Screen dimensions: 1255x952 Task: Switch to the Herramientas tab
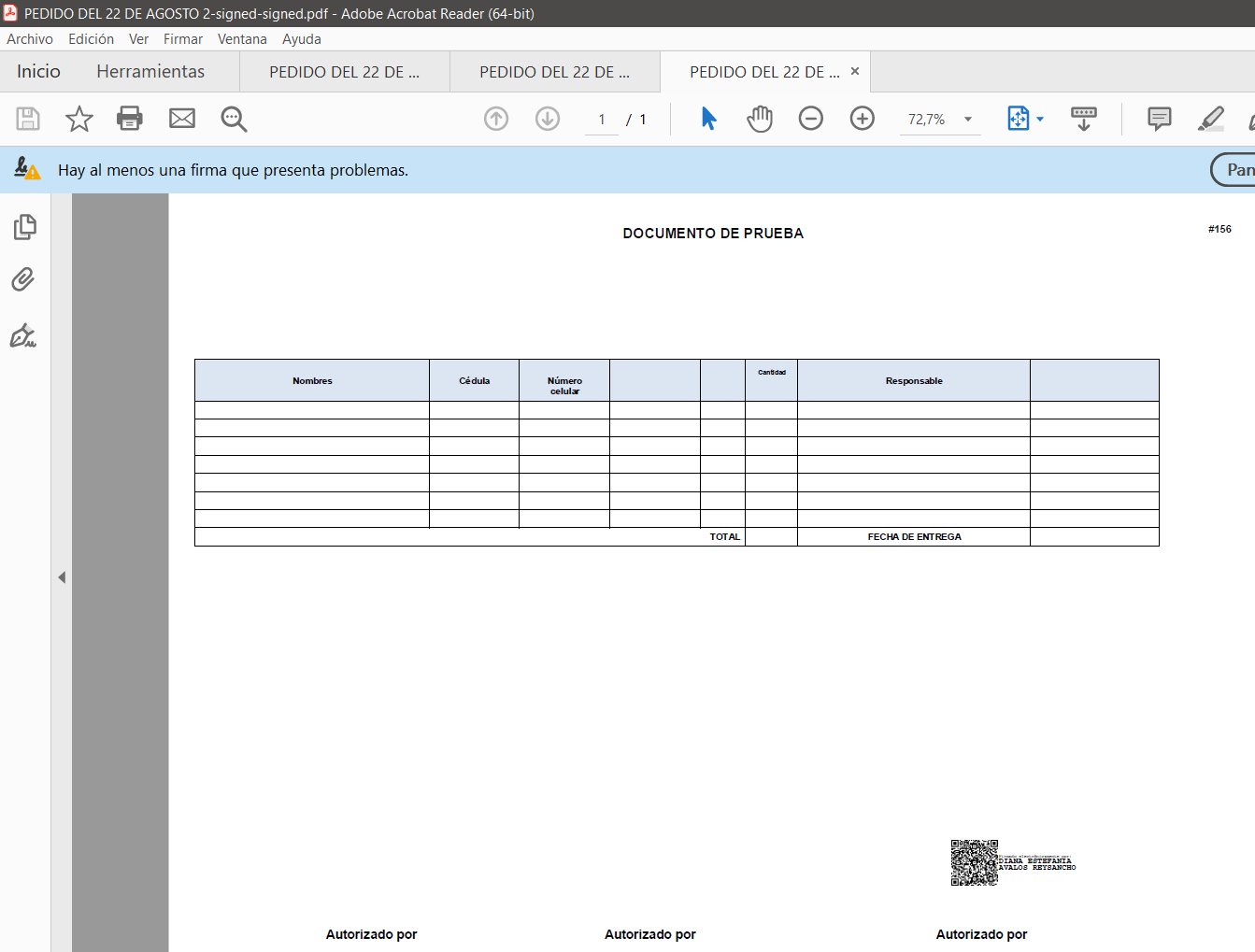coord(150,72)
